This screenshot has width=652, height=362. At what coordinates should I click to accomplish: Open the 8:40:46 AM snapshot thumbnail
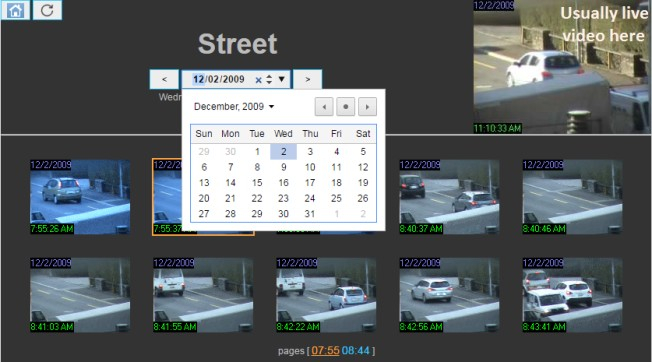(572, 197)
